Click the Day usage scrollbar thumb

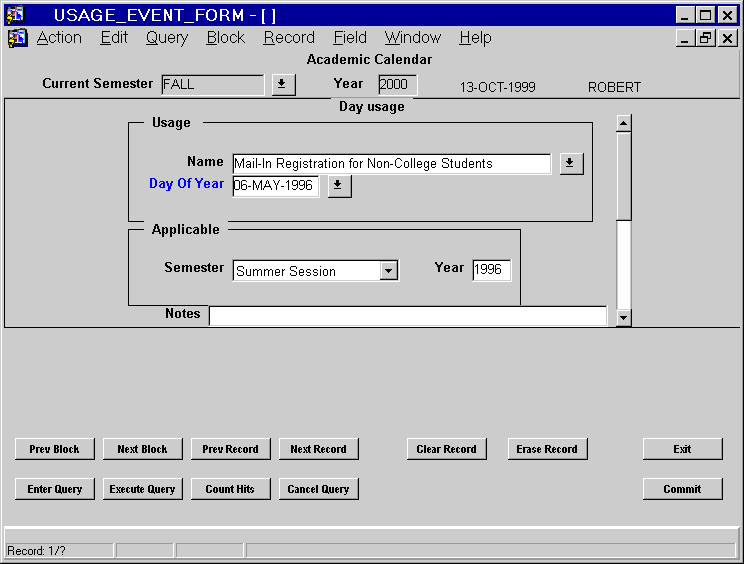pos(623,176)
